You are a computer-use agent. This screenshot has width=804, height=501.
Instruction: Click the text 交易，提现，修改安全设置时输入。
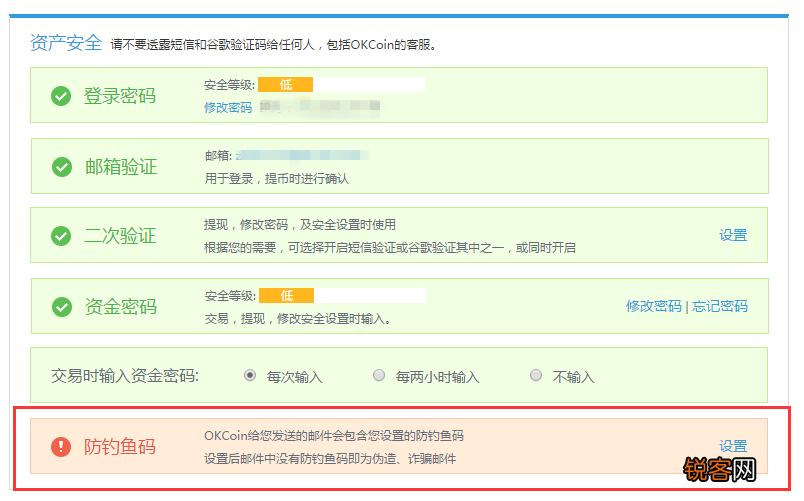tap(298, 319)
